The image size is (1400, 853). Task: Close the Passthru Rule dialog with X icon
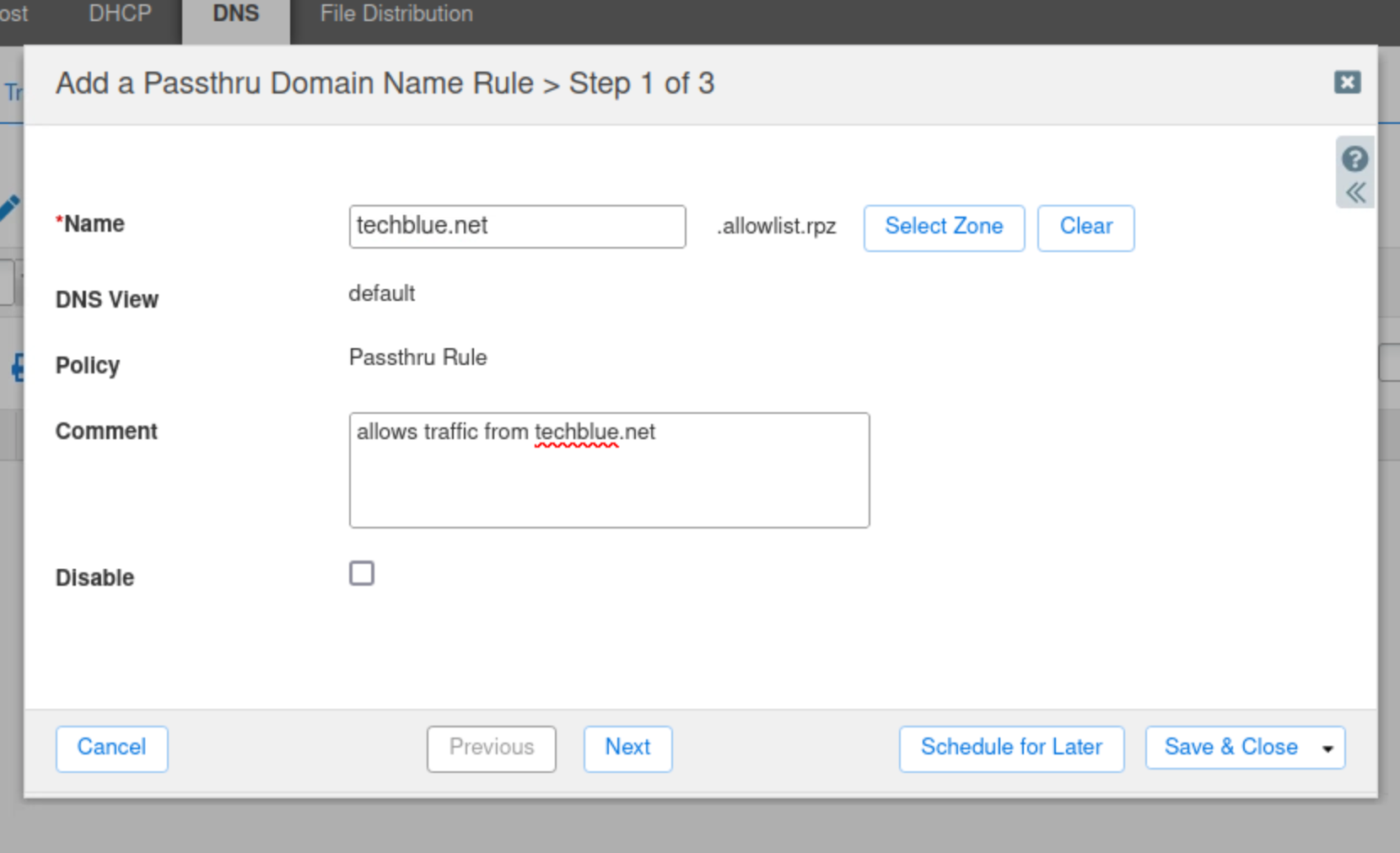(1347, 82)
